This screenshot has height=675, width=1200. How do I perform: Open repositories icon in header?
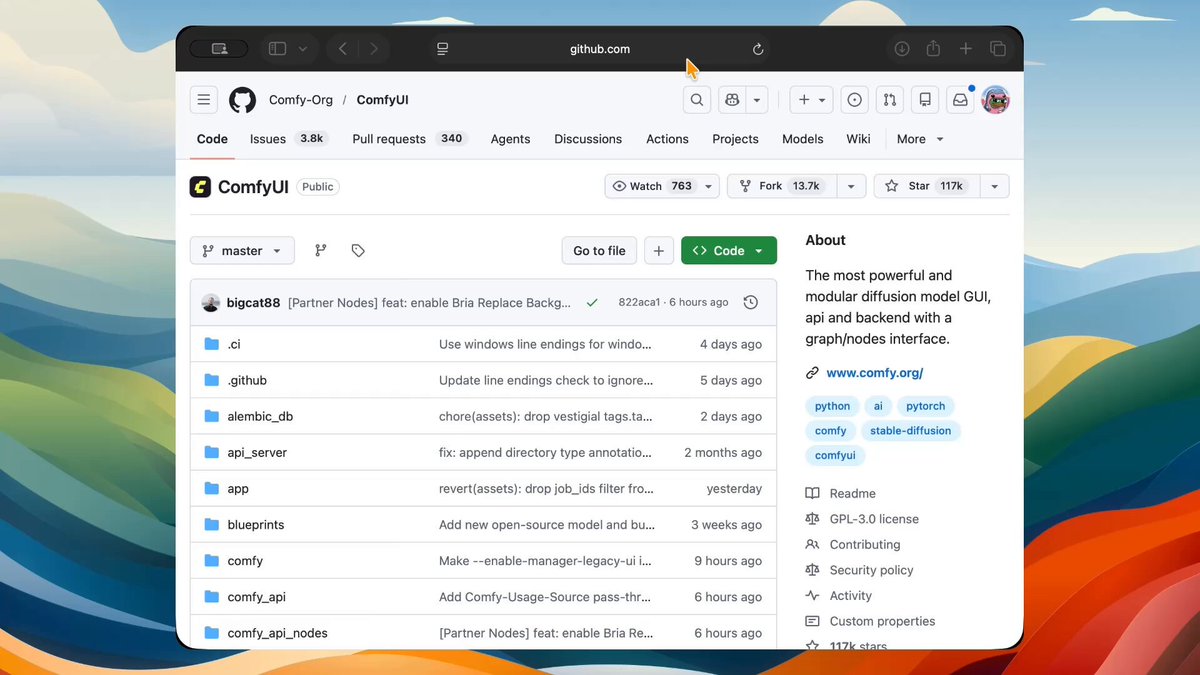point(925,100)
